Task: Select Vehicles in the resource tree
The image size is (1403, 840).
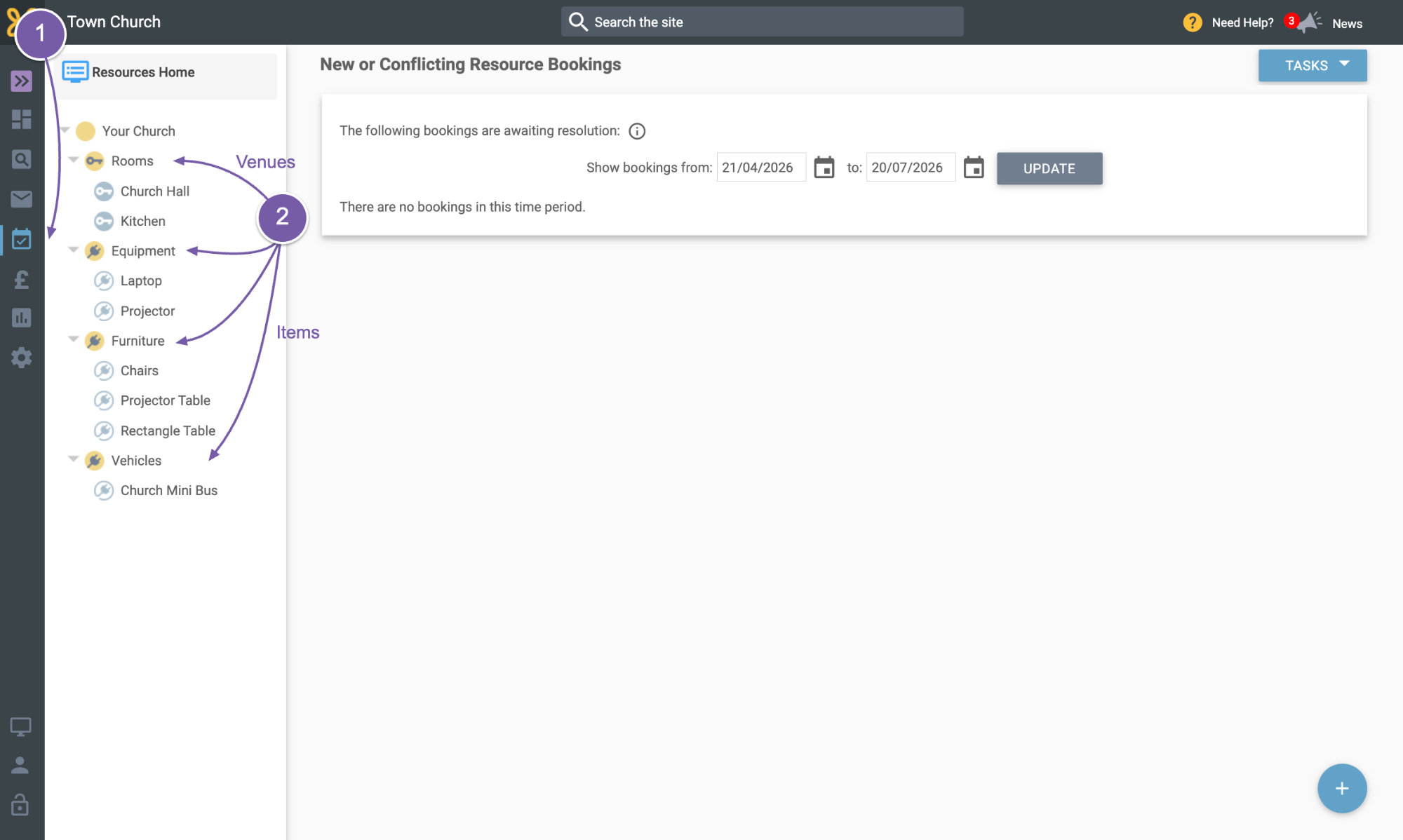Action: (136, 461)
